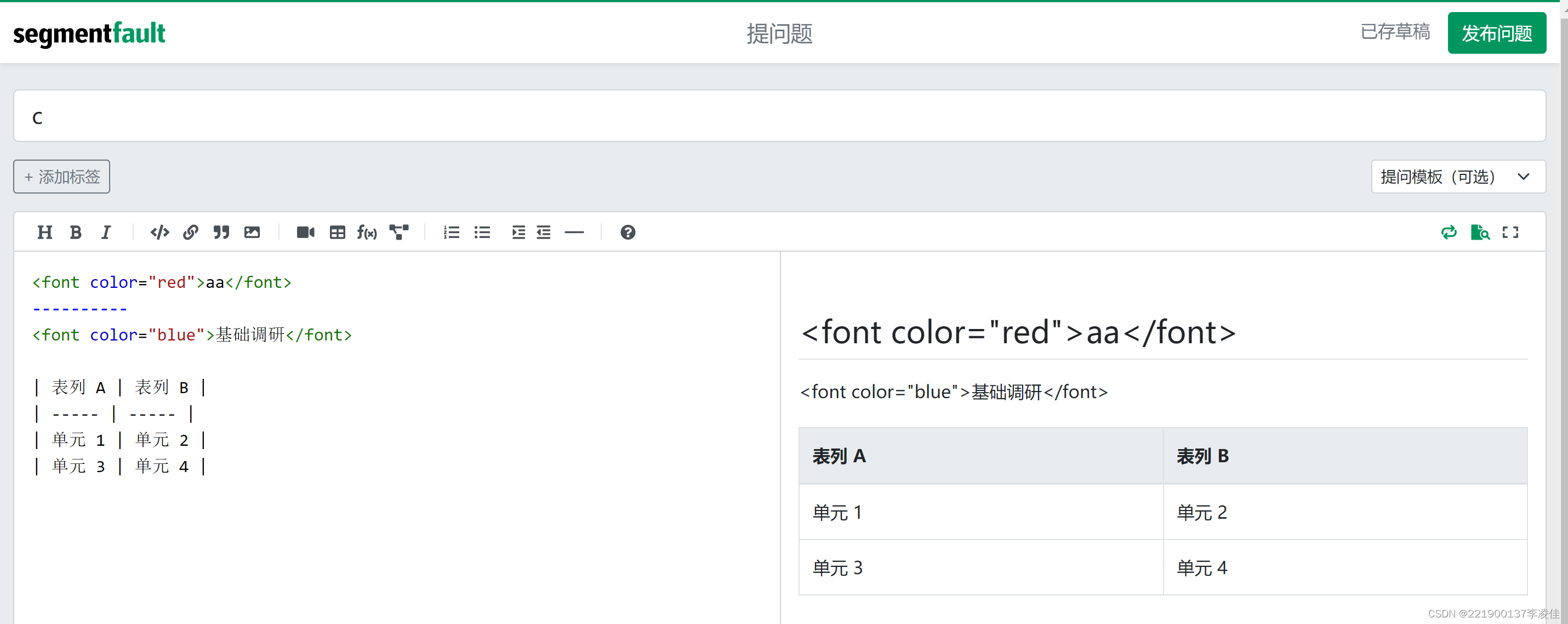The width and height of the screenshot is (1568, 624).
Task: Click the preview paragraph with 基础调研
Action: (x=954, y=392)
